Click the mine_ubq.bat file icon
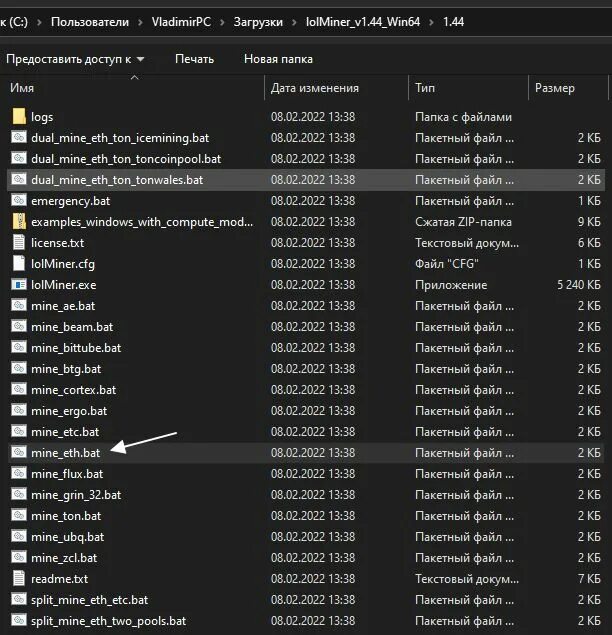 19,537
